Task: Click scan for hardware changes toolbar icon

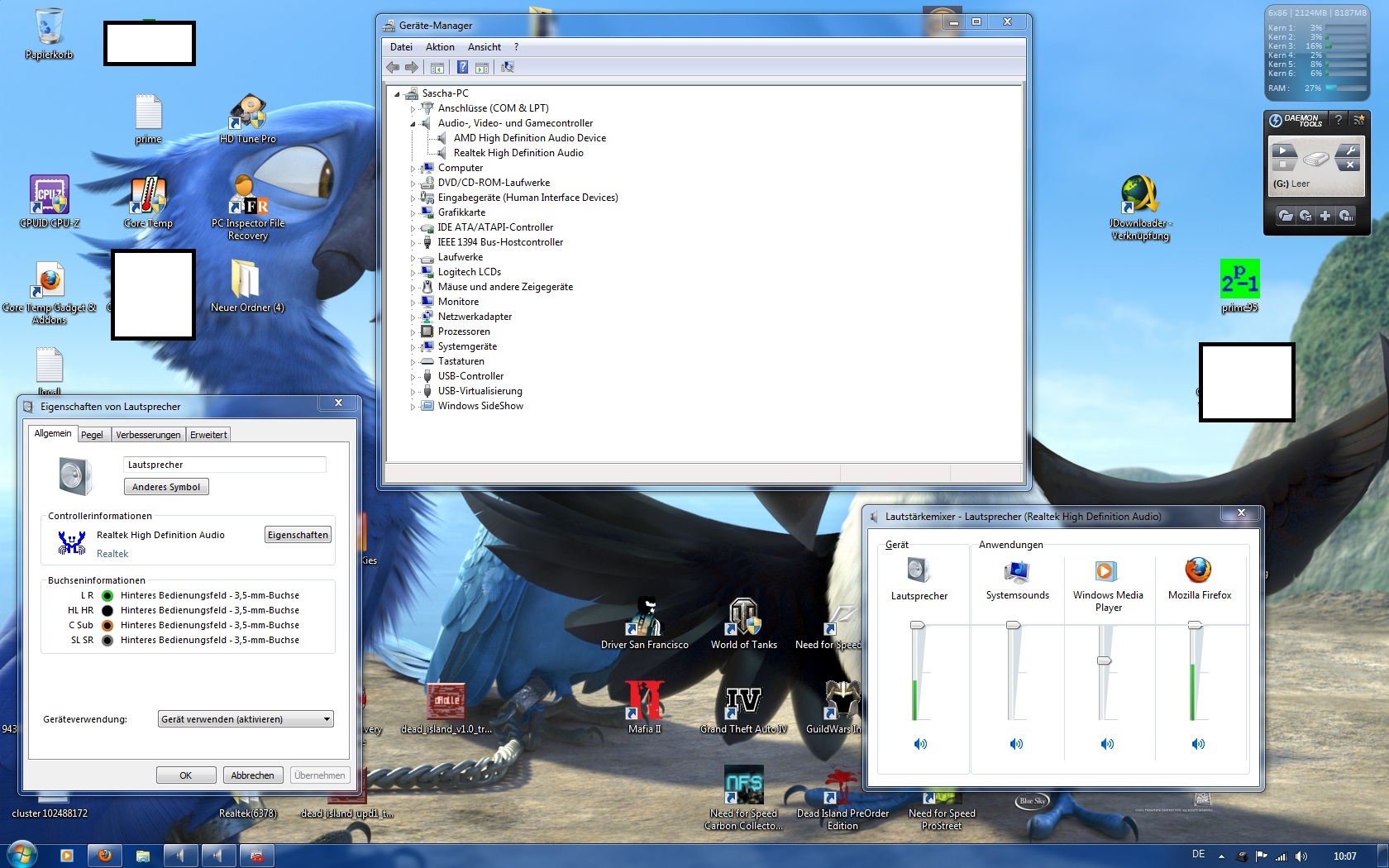Action: 508,67
